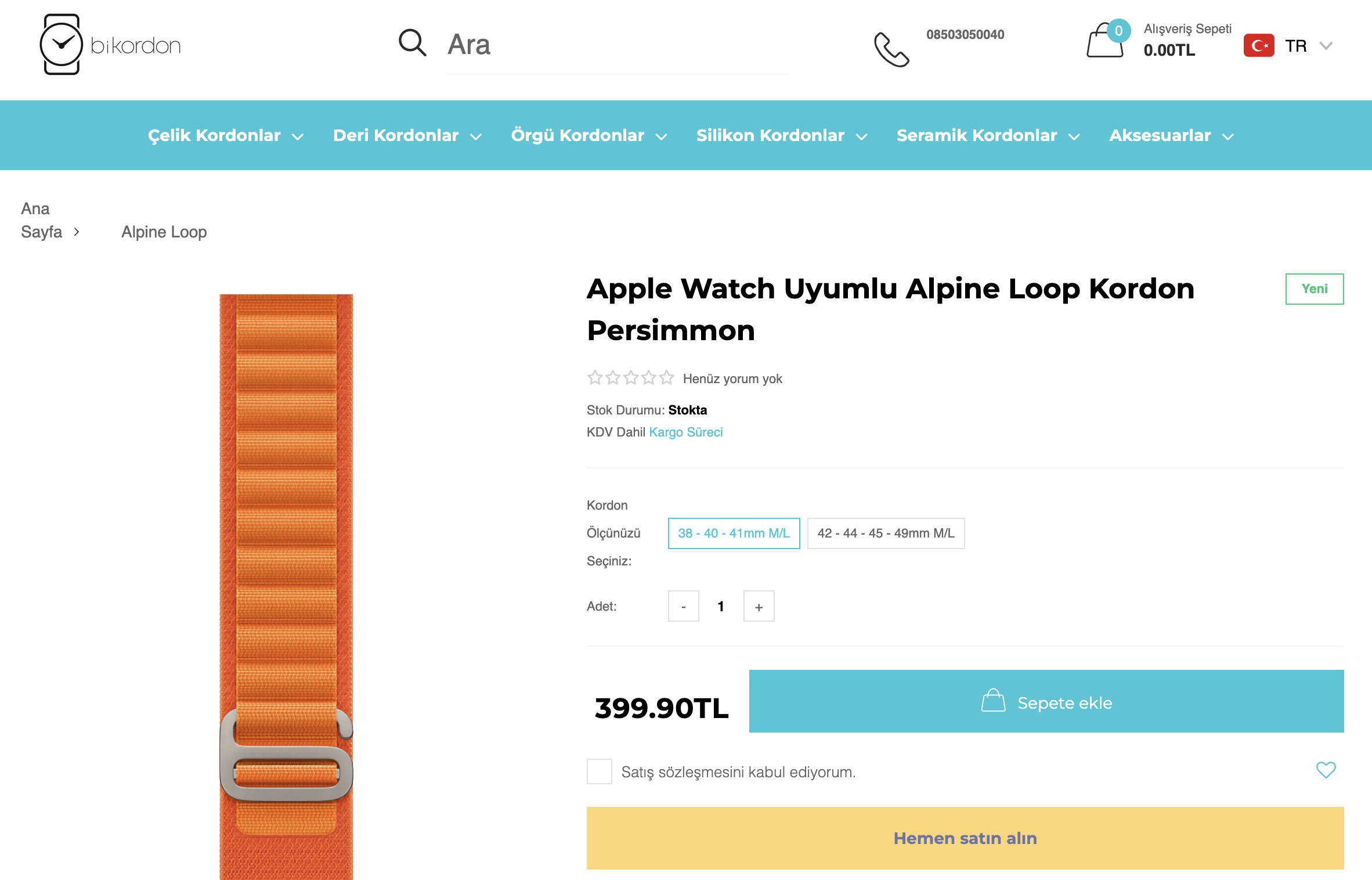This screenshot has width=1372, height=880.
Task: Increase quantity with the plus button
Action: (x=759, y=607)
